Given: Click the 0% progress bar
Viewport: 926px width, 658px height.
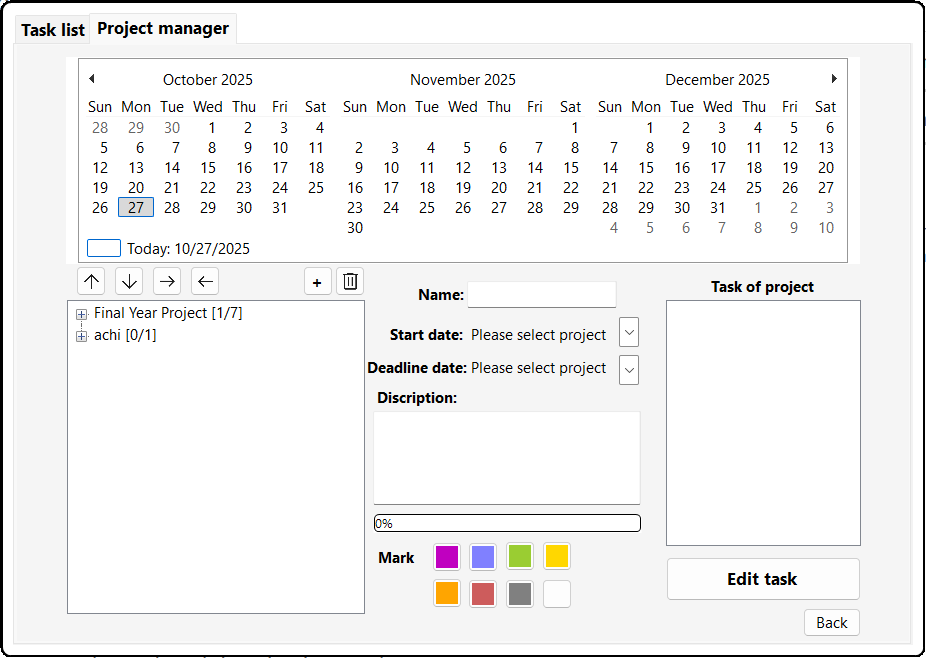Looking at the screenshot, I should tap(507, 523).
